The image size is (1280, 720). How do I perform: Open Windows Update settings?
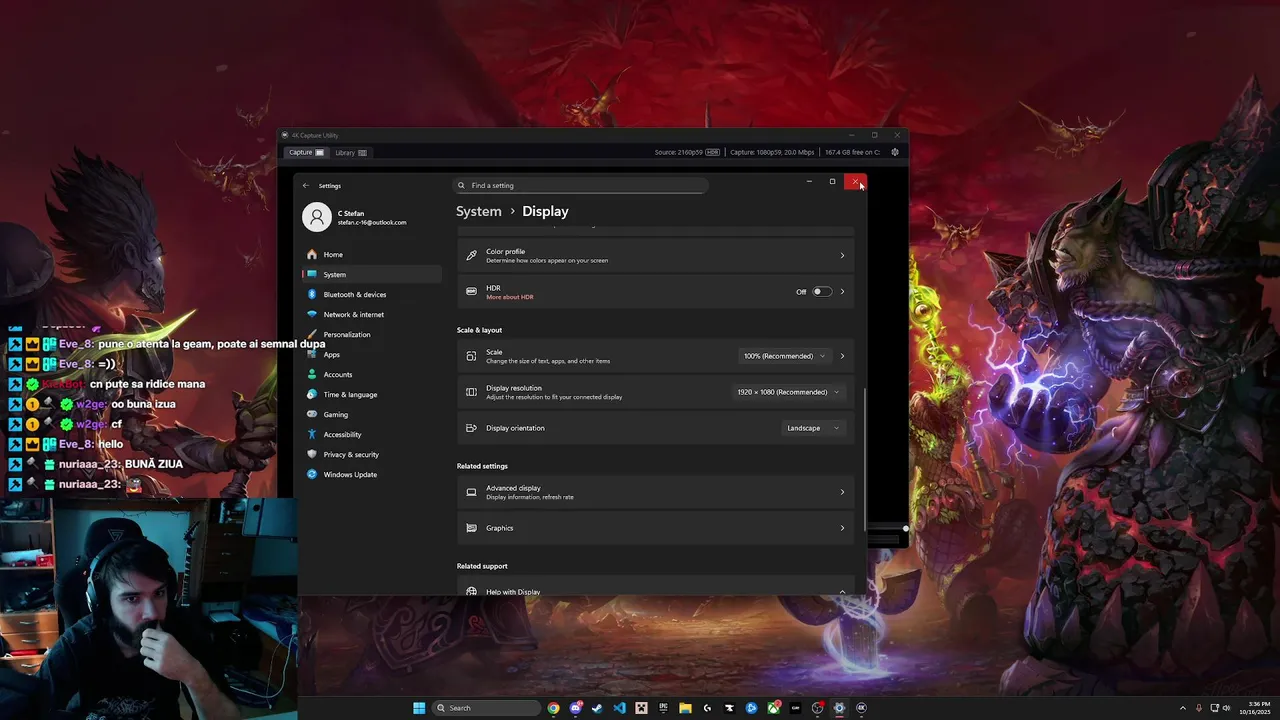click(370, 474)
